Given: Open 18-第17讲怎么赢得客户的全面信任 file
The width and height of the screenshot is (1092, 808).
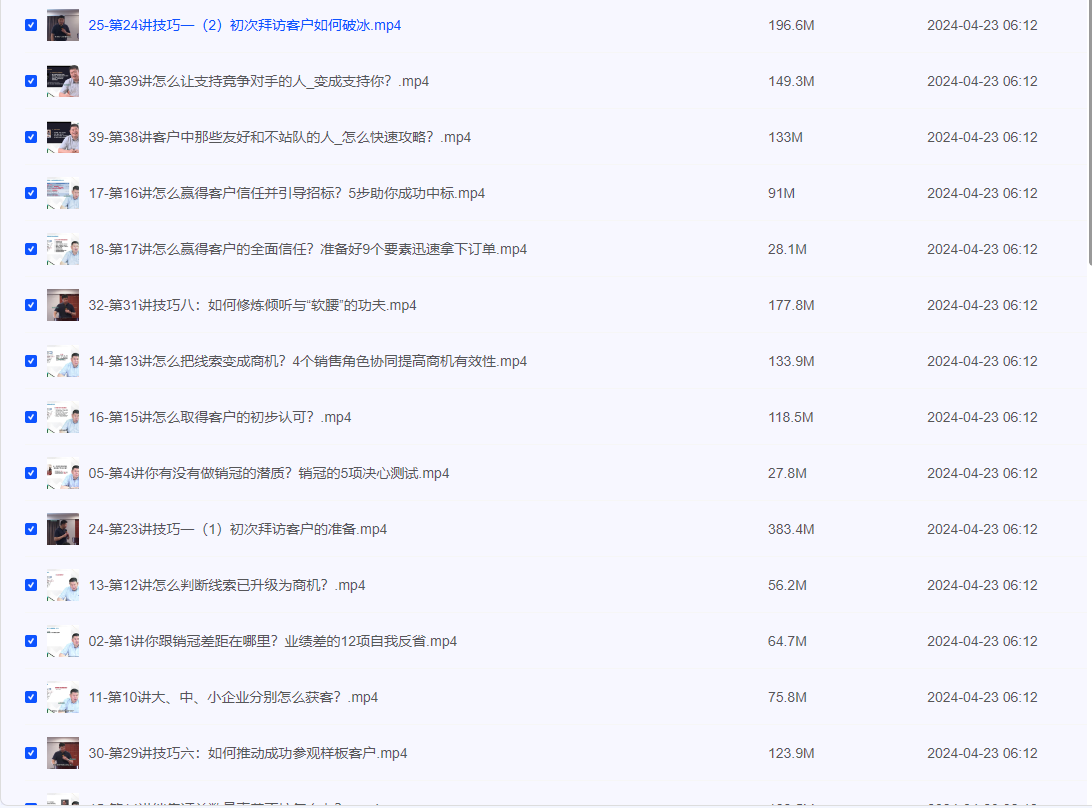Looking at the screenshot, I should (307, 249).
